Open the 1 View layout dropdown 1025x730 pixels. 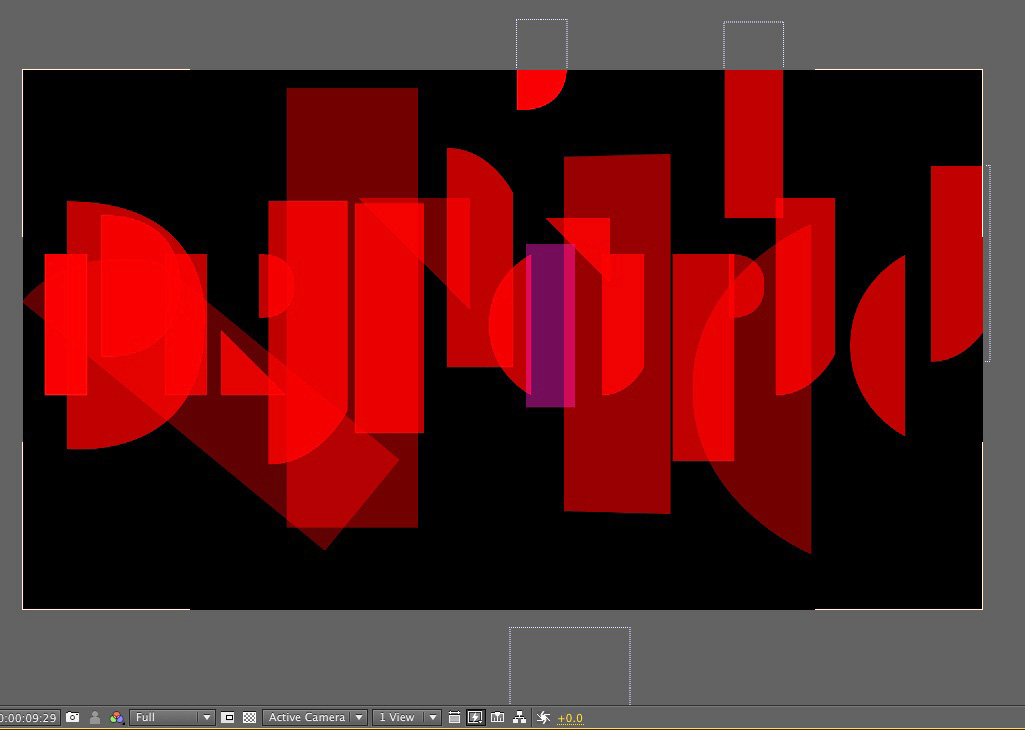406,718
